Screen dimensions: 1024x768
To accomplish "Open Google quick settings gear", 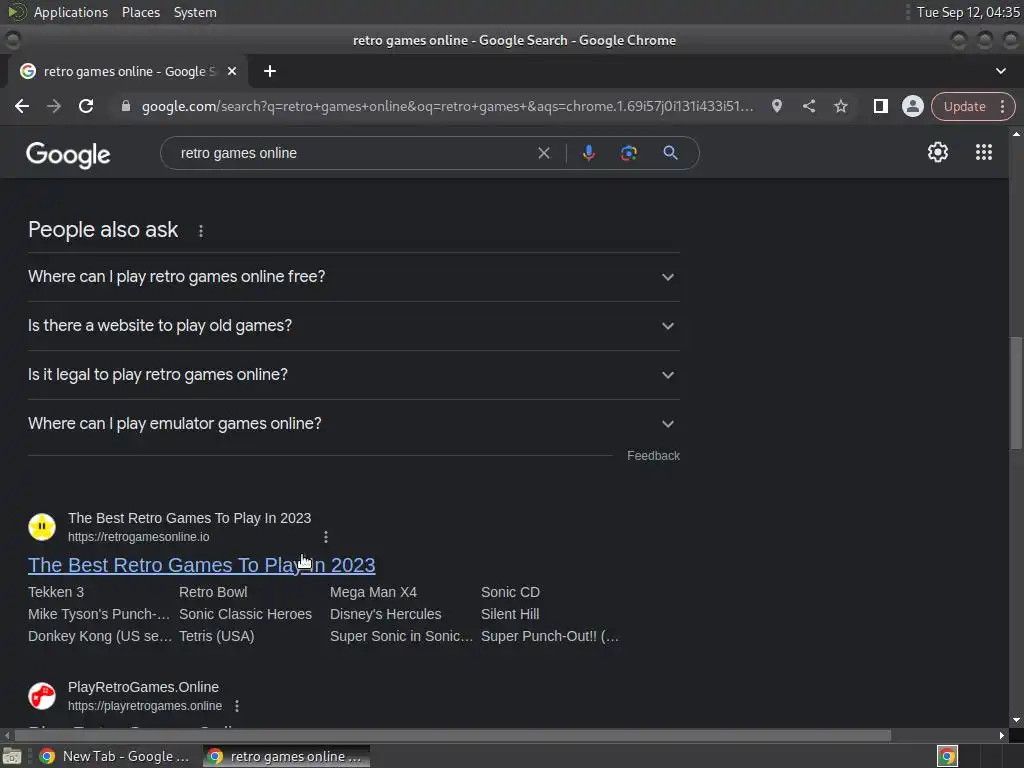I will point(938,152).
